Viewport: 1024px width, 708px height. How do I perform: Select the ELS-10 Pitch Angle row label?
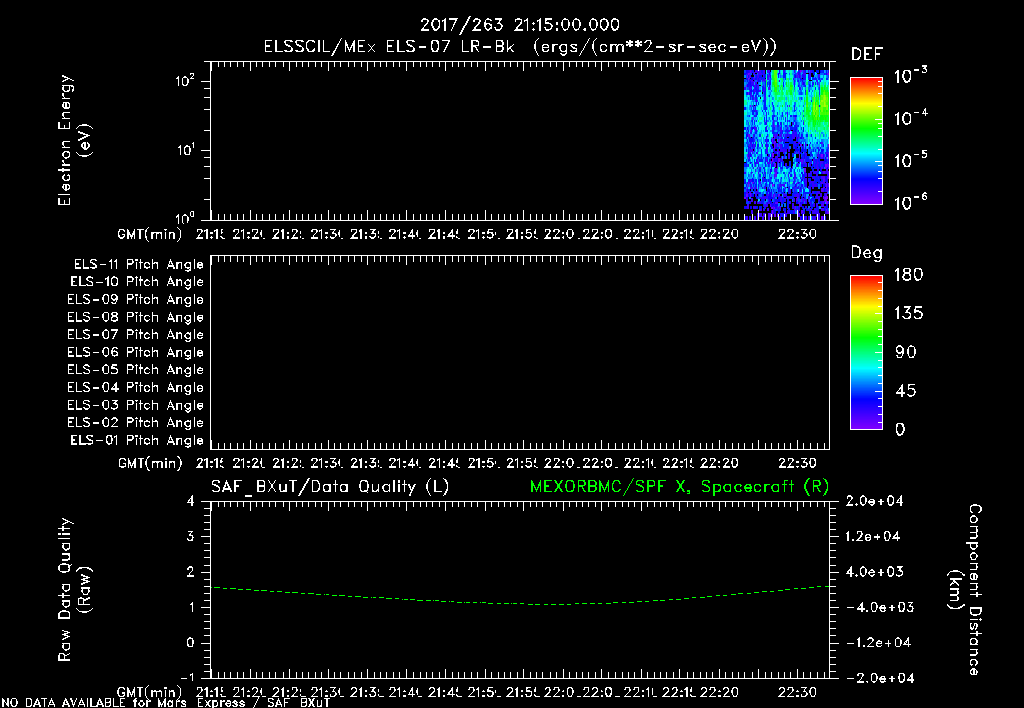[137, 282]
